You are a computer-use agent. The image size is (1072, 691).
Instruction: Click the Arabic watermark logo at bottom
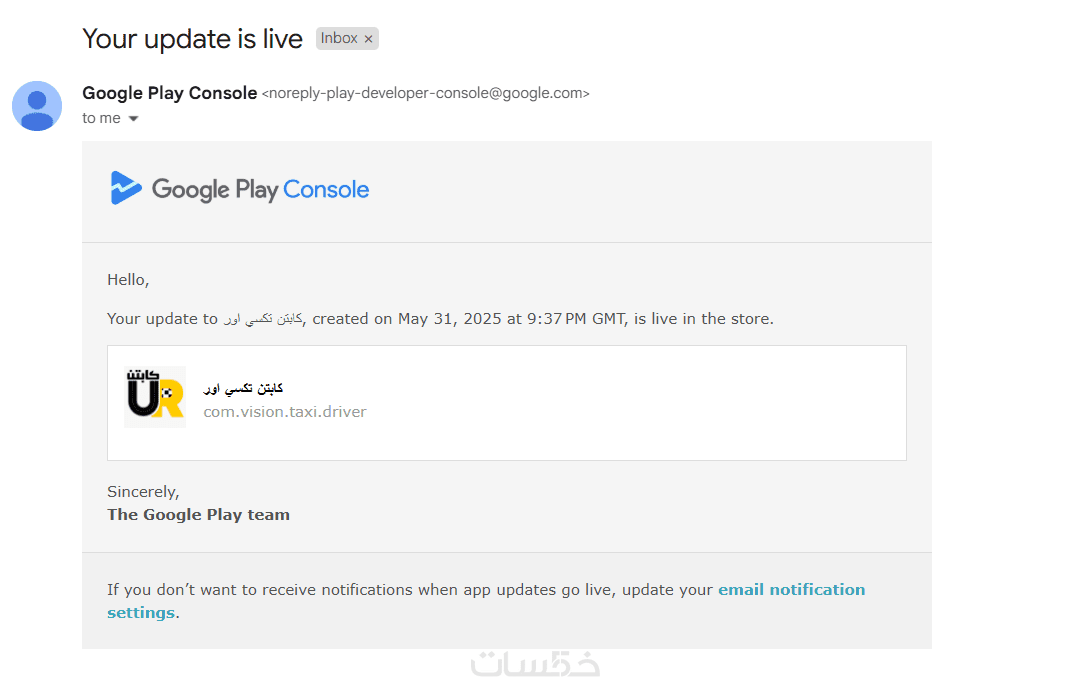535,664
